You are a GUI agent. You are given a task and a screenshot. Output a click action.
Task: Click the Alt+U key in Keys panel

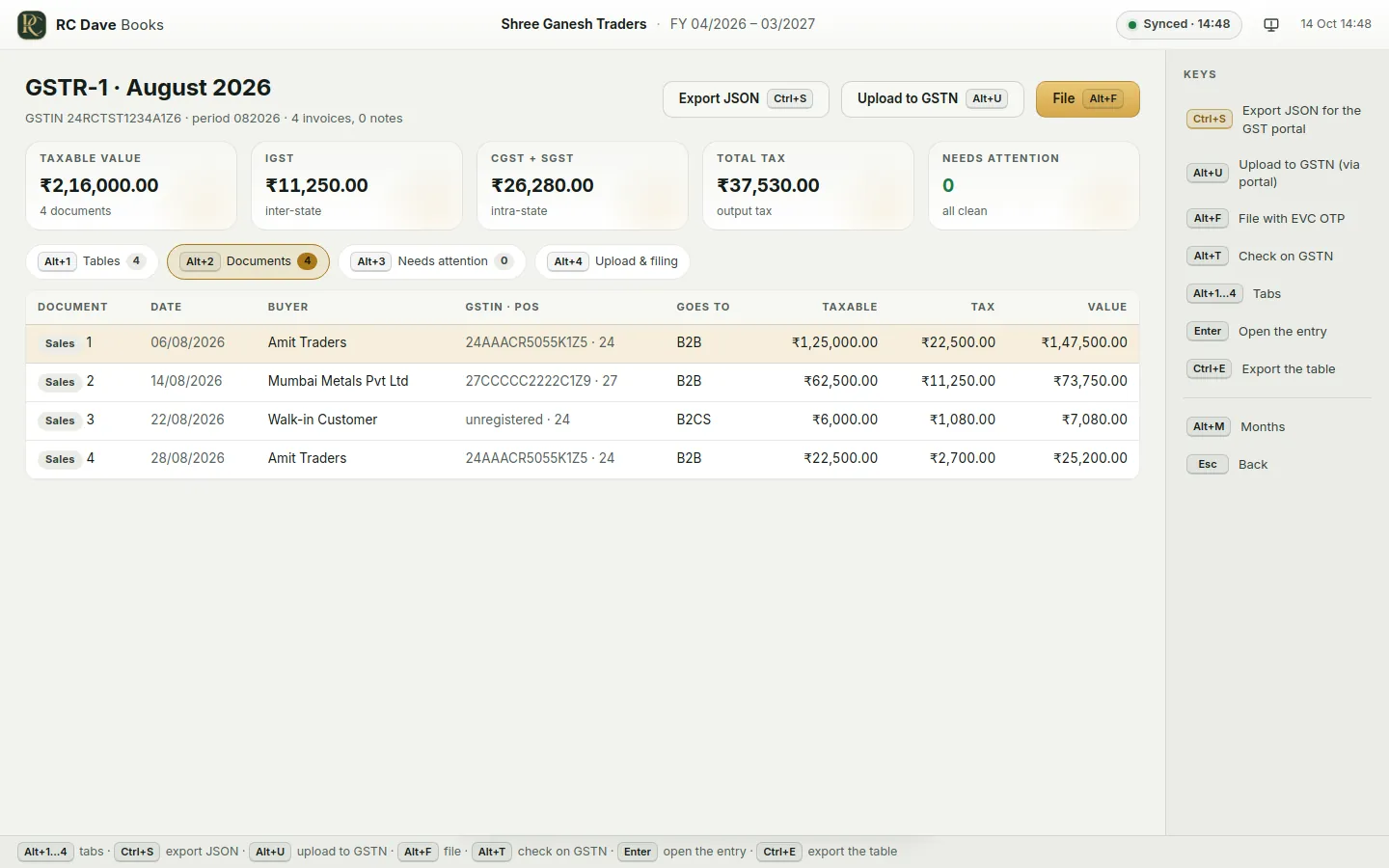coord(1208,174)
